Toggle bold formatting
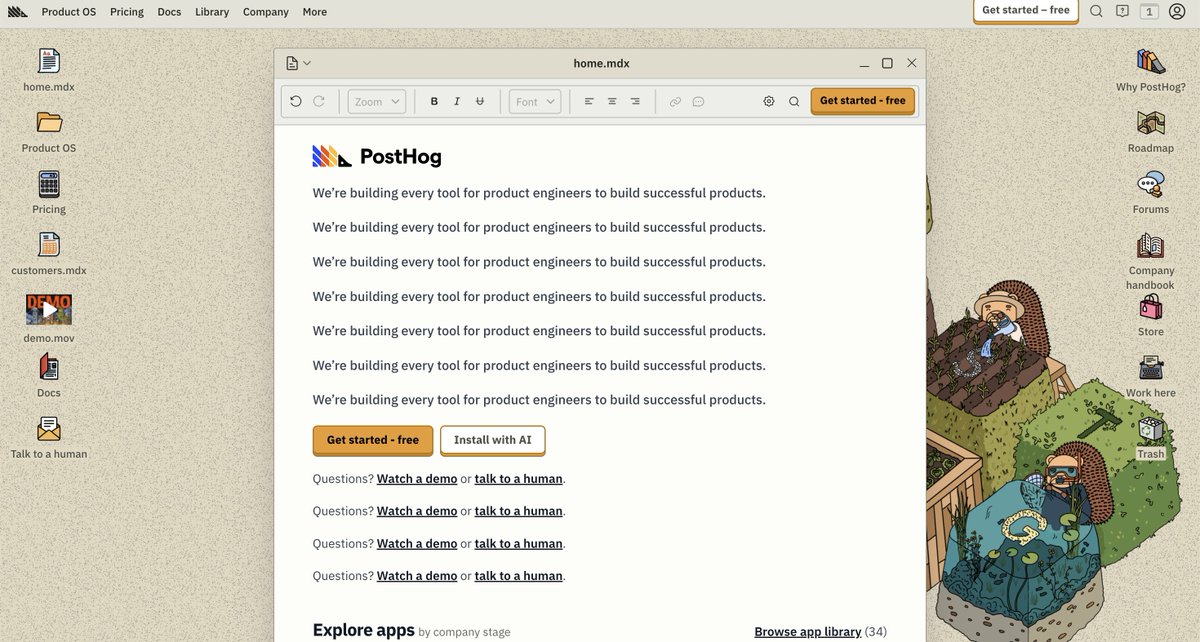The width and height of the screenshot is (1200, 642). [434, 101]
